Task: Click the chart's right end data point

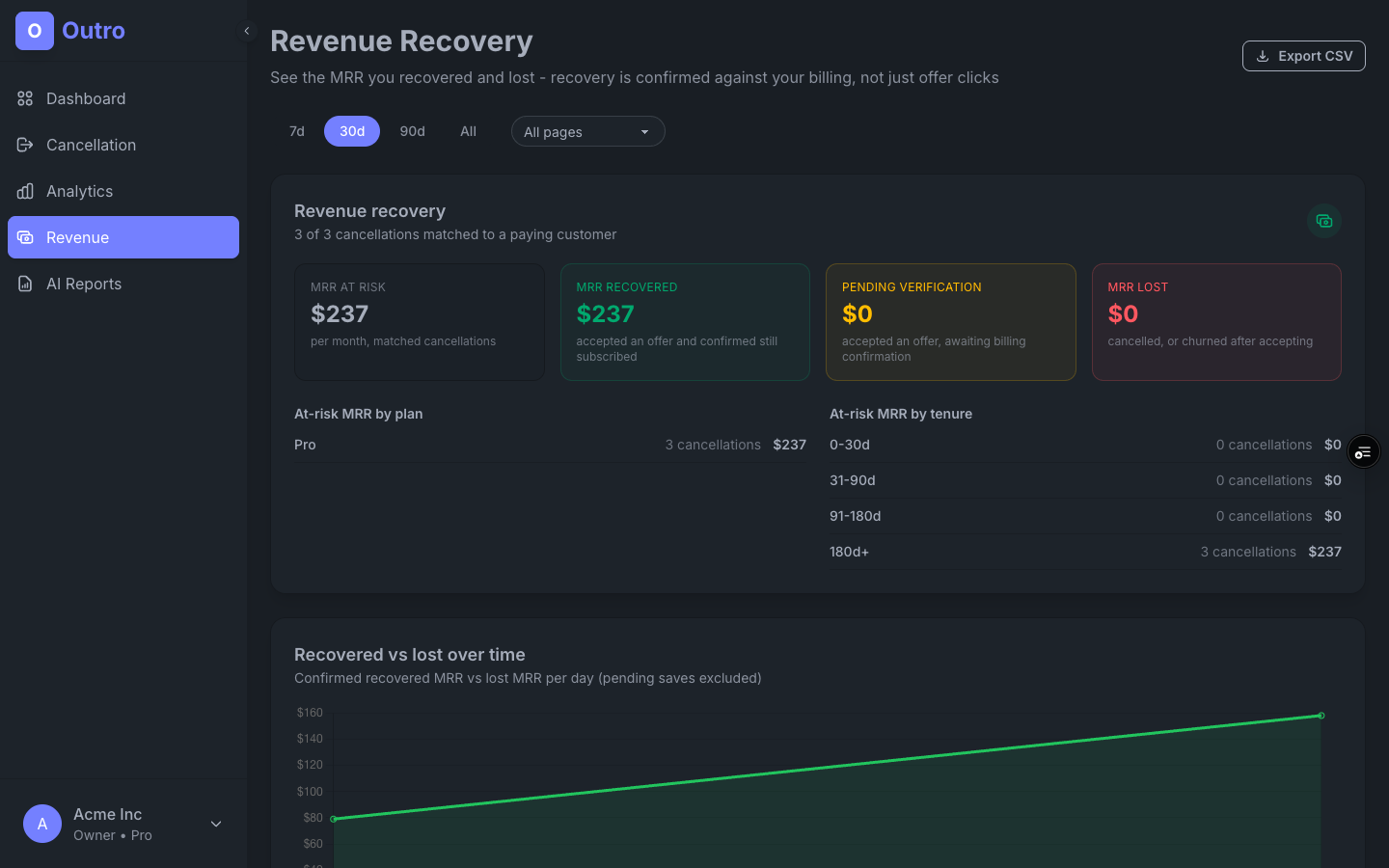Action: [x=1321, y=716]
